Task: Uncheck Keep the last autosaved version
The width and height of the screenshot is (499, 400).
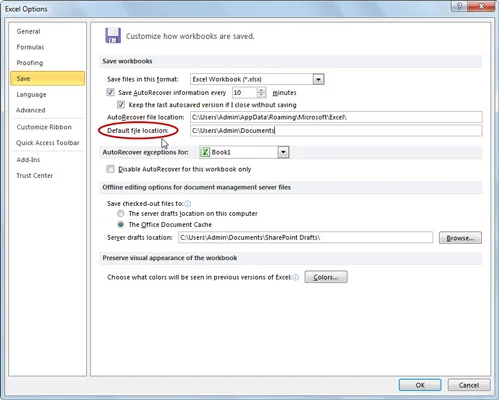Action: (x=121, y=105)
